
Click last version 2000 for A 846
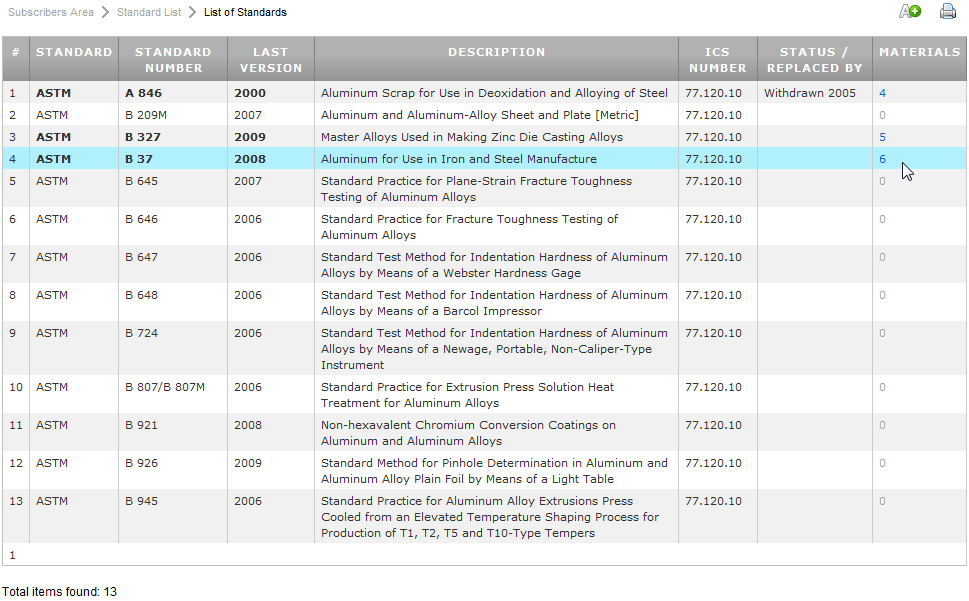250,93
